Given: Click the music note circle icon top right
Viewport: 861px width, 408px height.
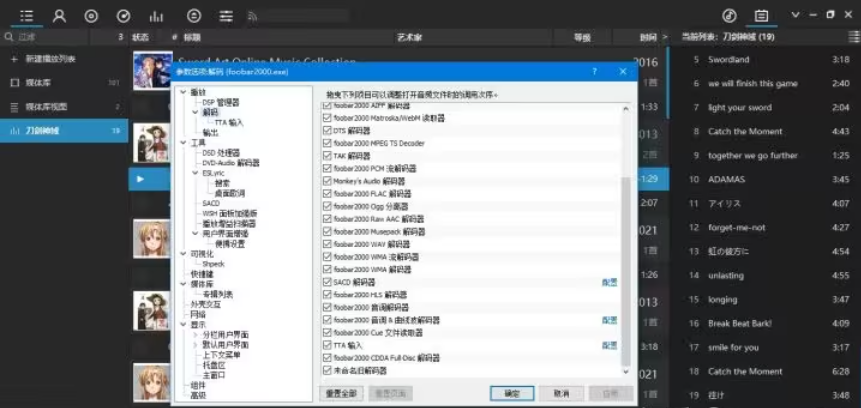Looking at the screenshot, I should tap(729, 15).
